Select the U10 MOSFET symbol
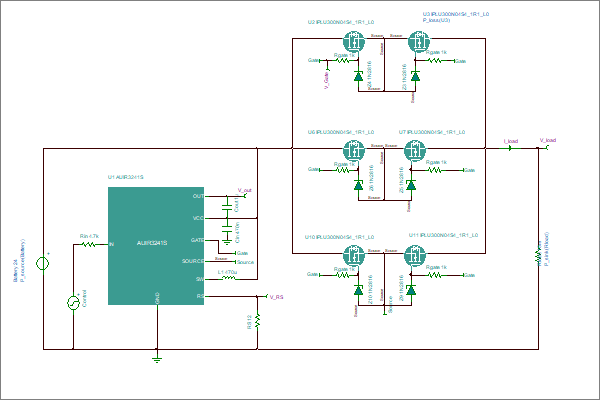Screen dimensions: 600x400 [354, 255]
